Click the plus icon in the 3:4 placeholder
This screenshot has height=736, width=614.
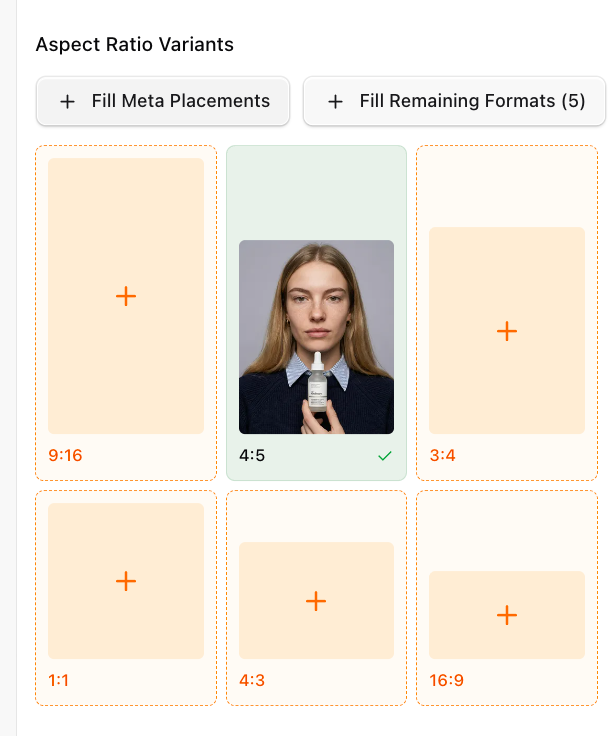[x=507, y=331]
